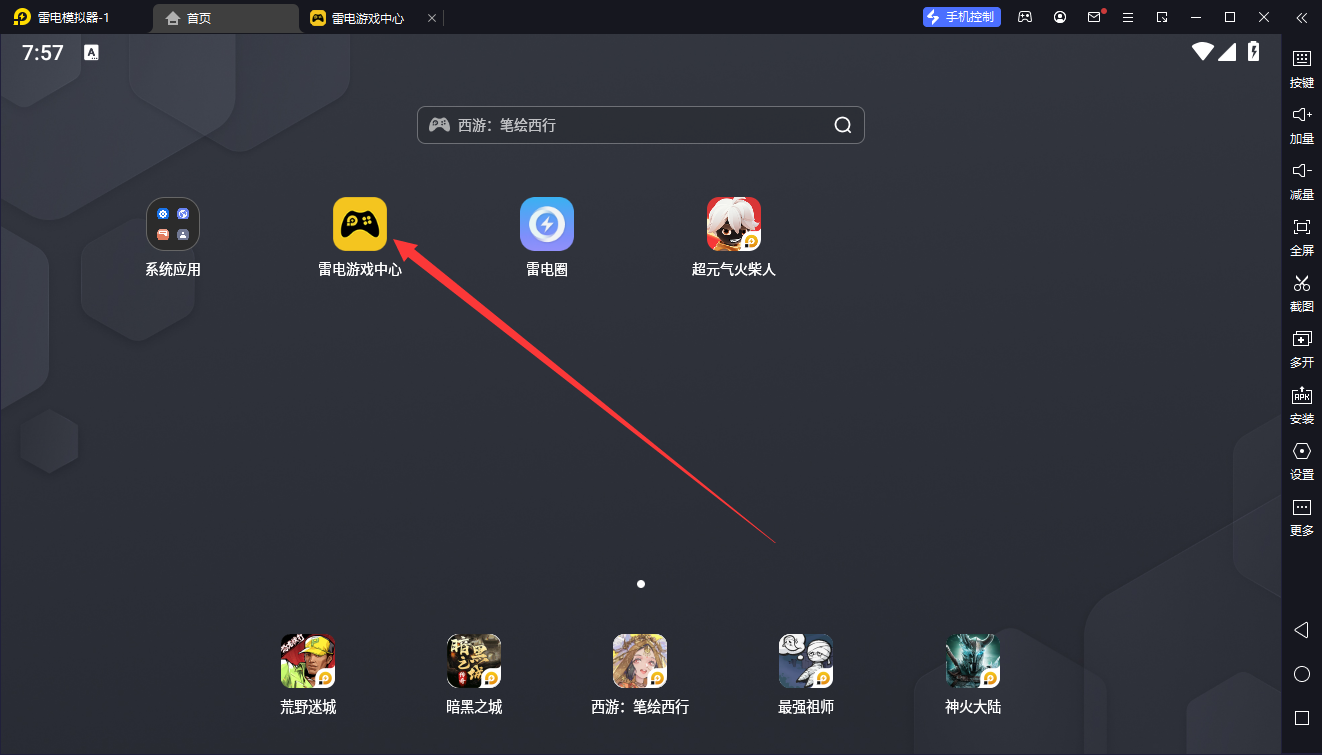Open the mail messages icon
The height and width of the screenshot is (755, 1322).
coord(1095,17)
